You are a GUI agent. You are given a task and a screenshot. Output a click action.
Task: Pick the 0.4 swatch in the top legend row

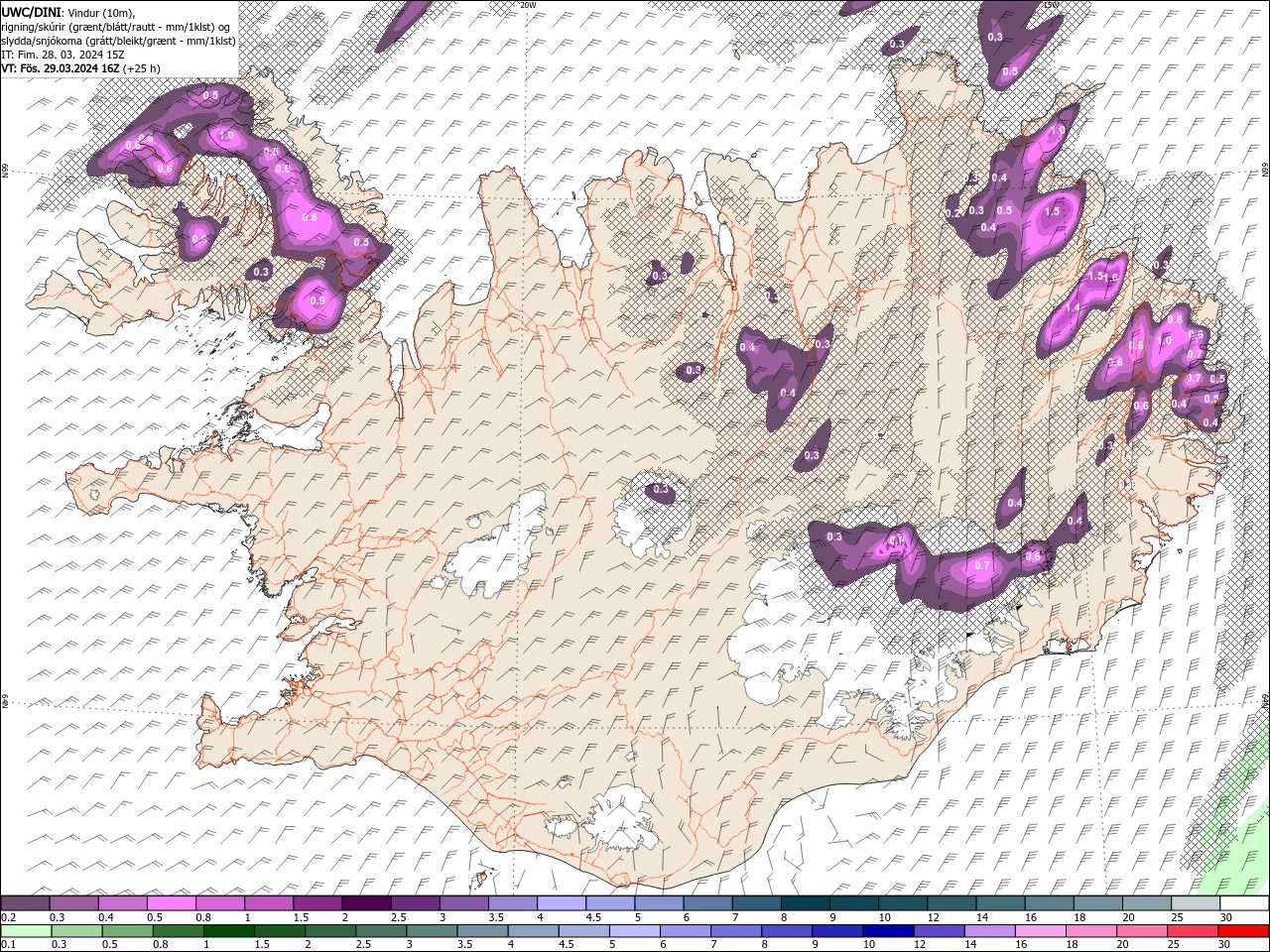coord(123,903)
